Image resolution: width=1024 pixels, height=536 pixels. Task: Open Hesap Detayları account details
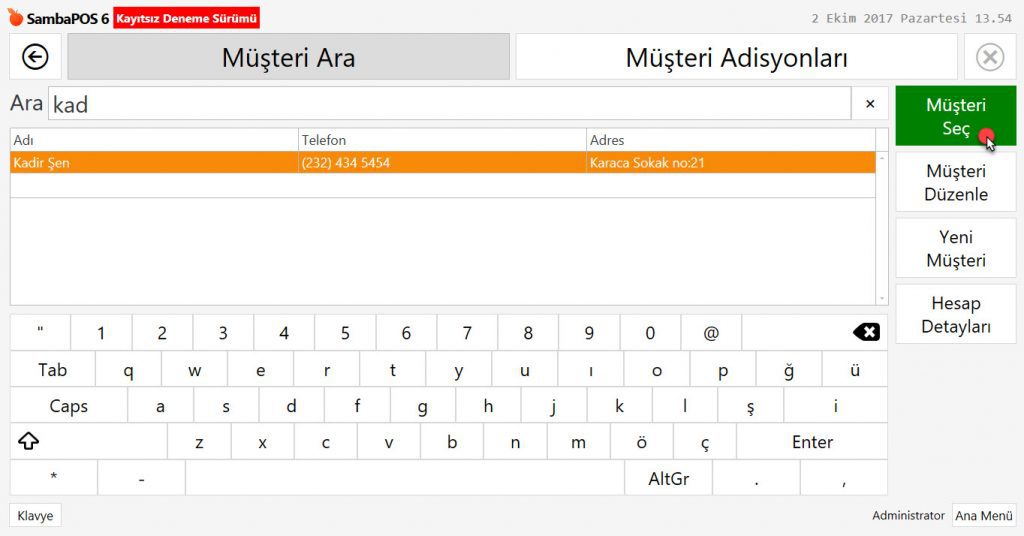click(955, 315)
